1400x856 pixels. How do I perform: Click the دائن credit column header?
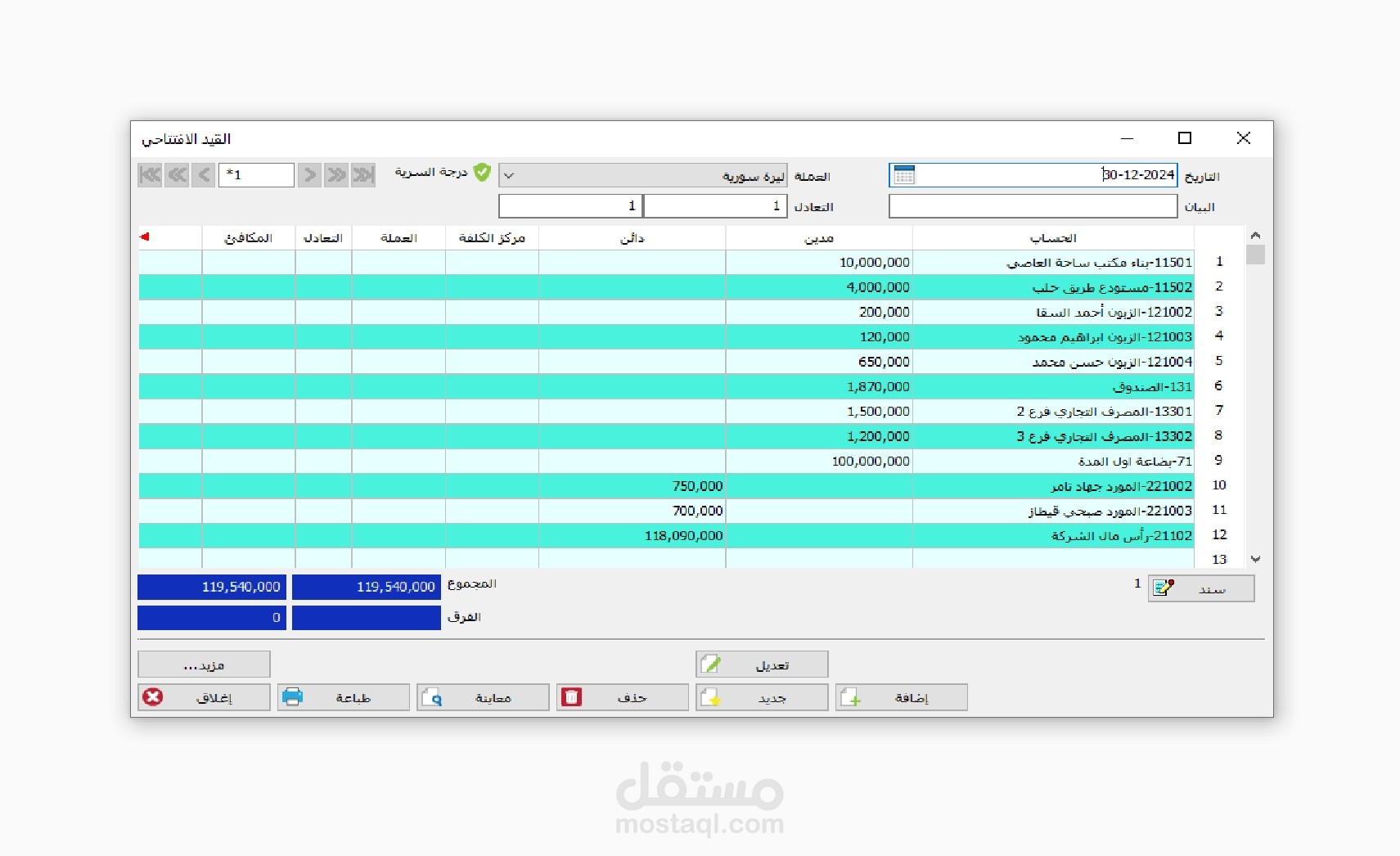click(632, 238)
